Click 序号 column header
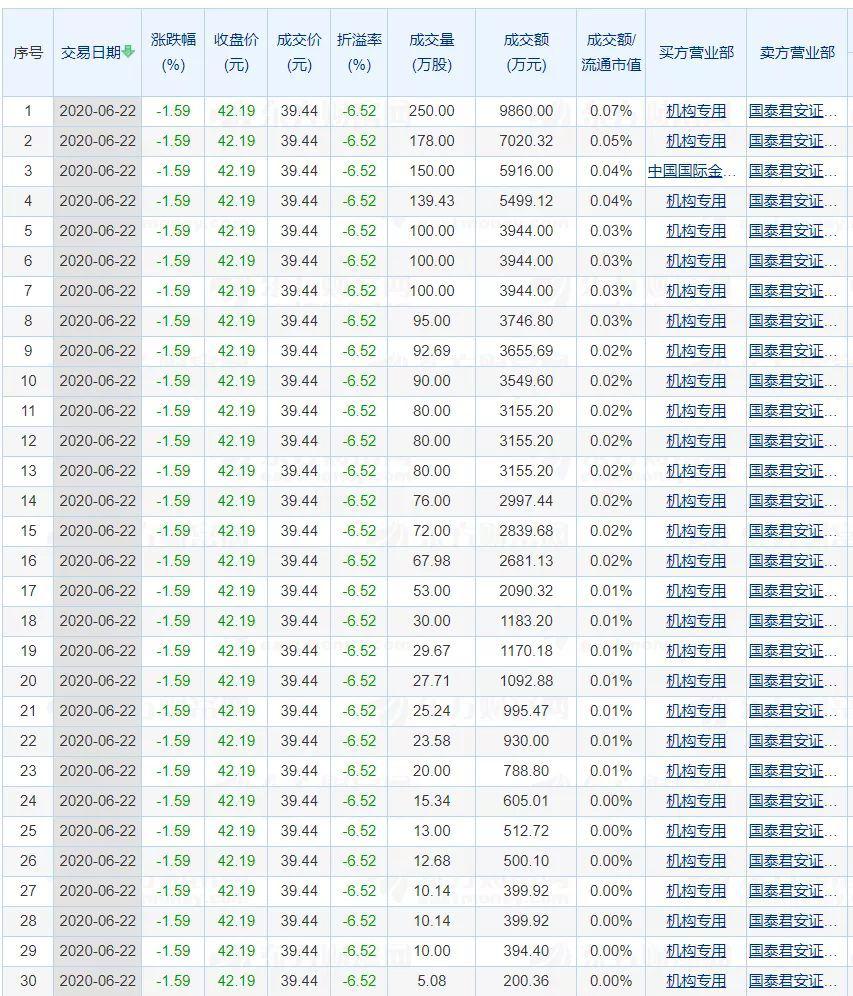 coord(28,53)
